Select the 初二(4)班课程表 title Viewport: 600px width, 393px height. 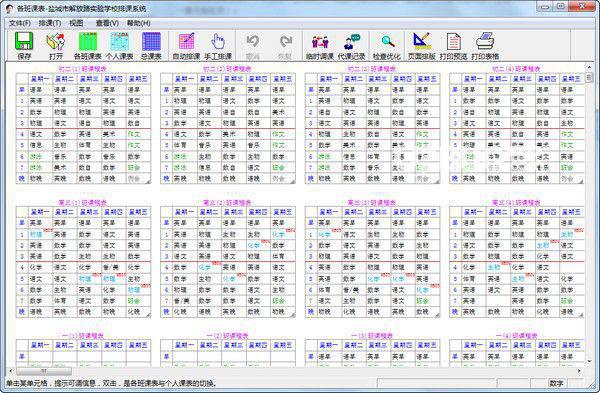tap(516, 69)
